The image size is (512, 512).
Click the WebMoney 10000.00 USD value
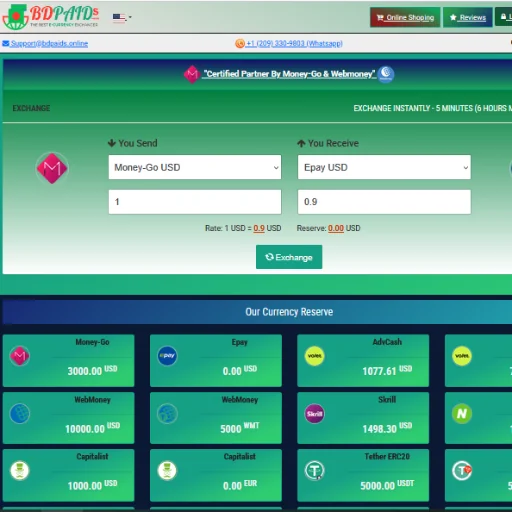coord(92,428)
